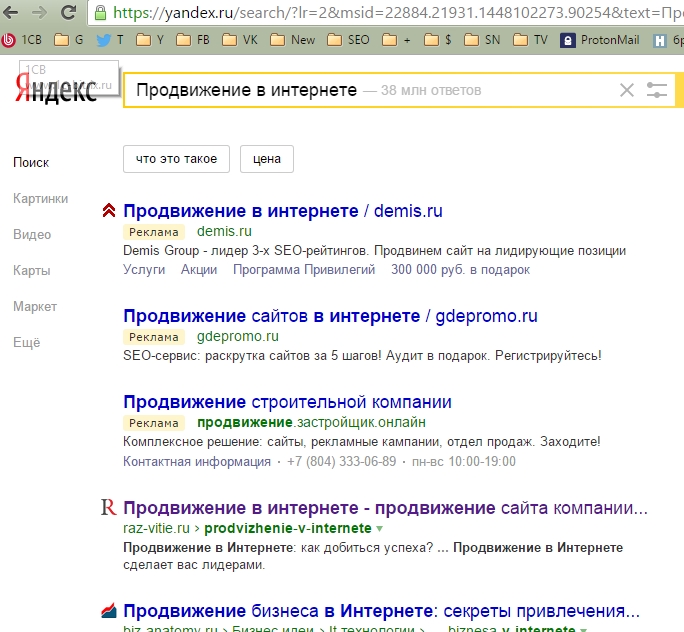The width and height of the screenshot is (684, 632).
Task: Click the red double-chevron icon beside demis.ru result
Action: 109,210
